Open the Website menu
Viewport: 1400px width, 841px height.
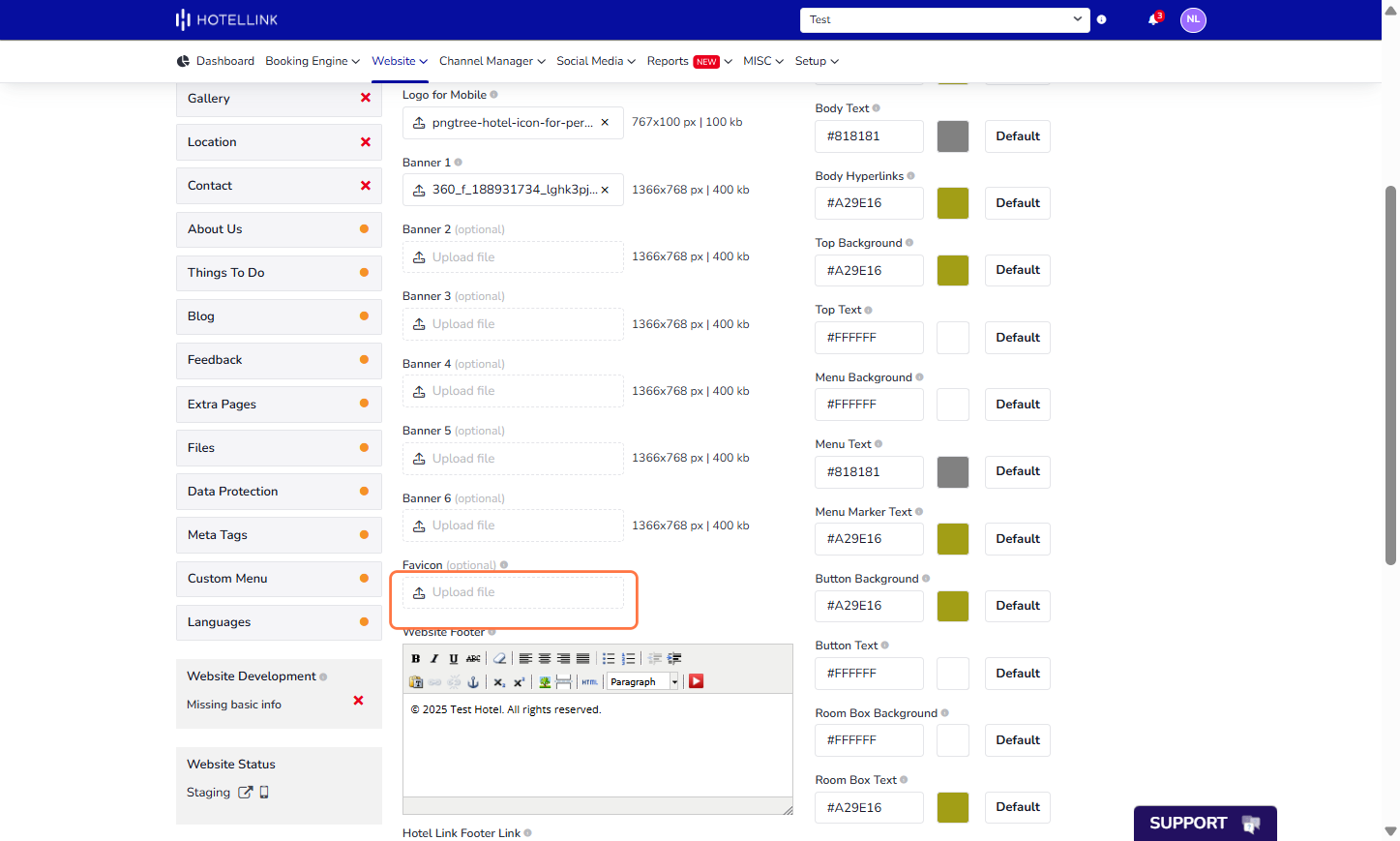tap(400, 61)
